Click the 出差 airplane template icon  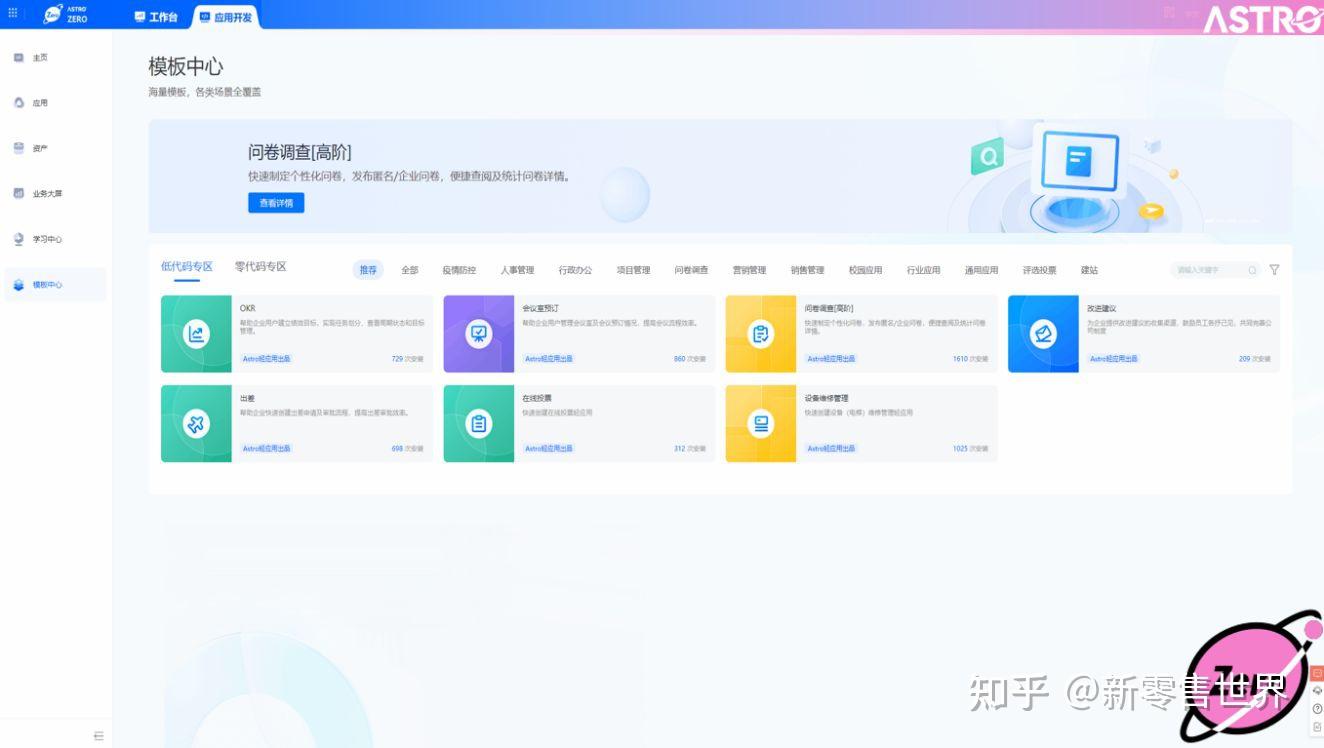[196, 421]
